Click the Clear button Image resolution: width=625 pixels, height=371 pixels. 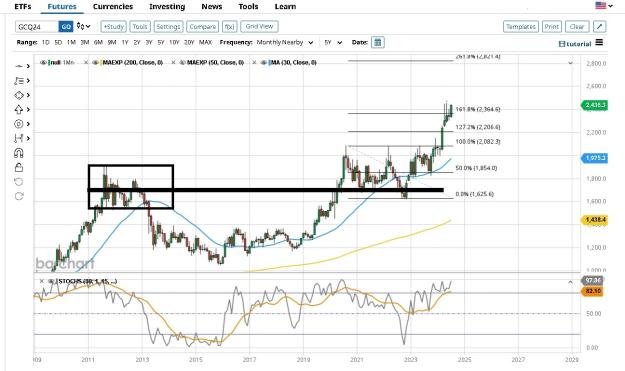(577, 27)
